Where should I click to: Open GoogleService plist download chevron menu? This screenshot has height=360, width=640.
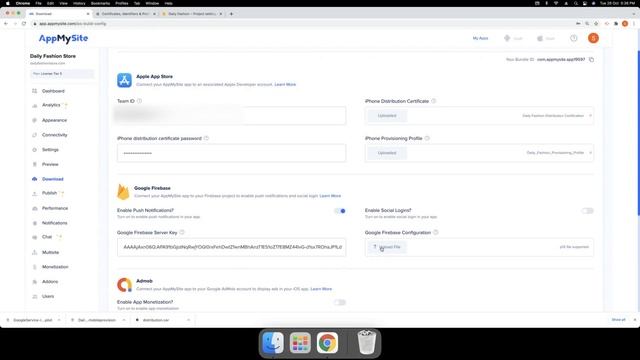(59, 320)
